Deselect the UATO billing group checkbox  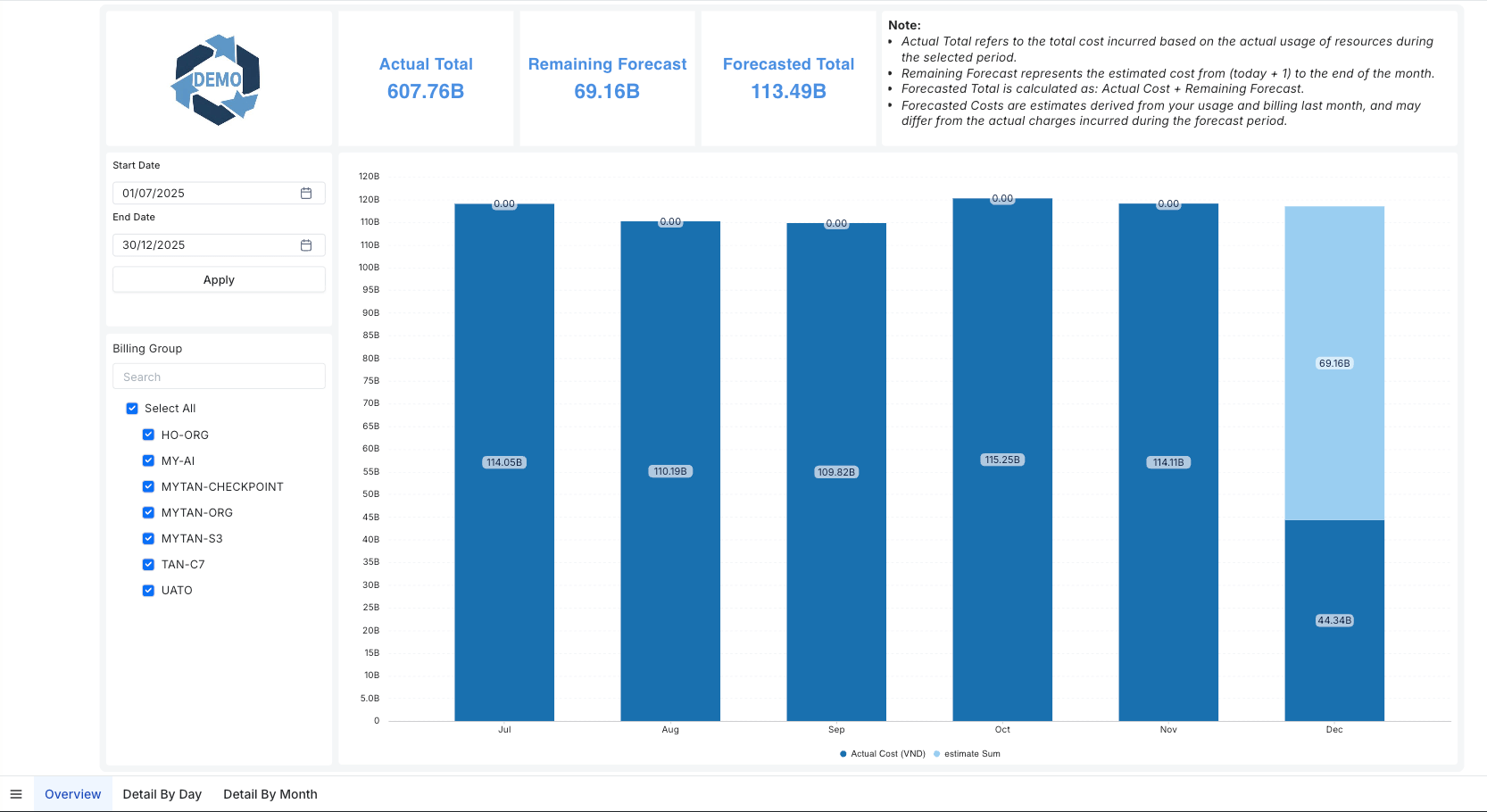148,591
